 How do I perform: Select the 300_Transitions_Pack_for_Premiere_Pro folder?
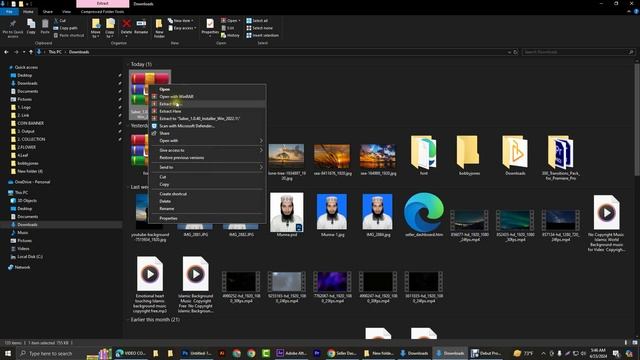560,158
